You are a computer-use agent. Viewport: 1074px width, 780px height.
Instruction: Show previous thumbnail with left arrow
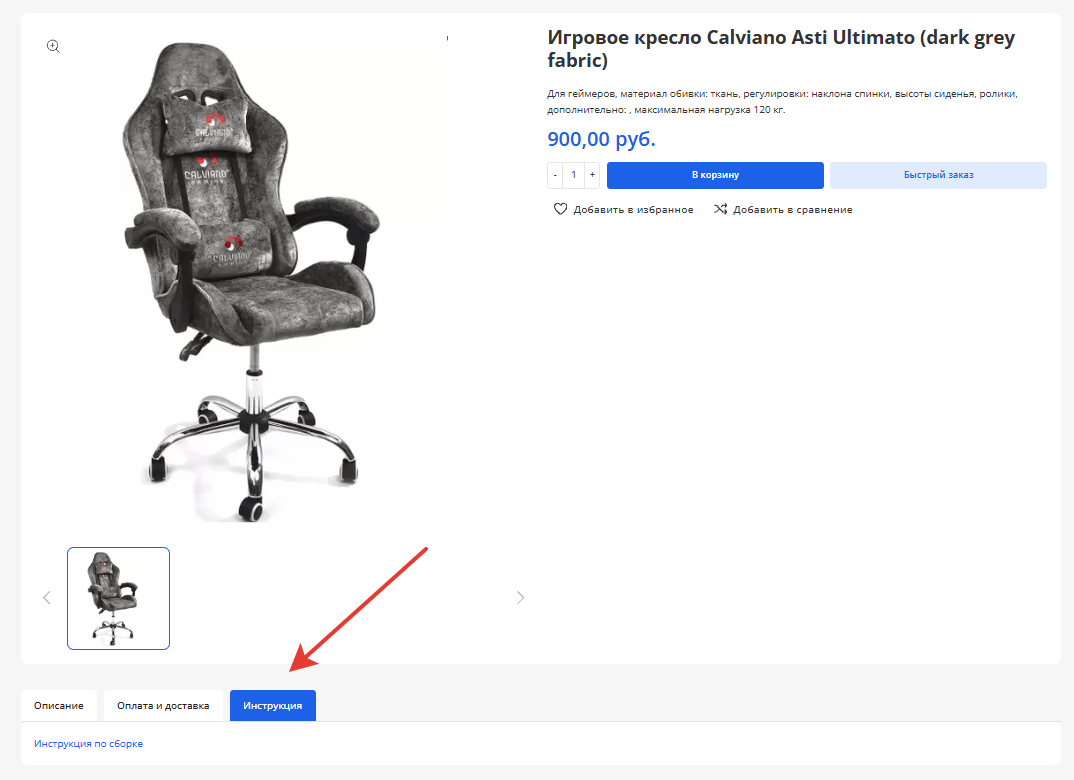click(x=47, y=598)
